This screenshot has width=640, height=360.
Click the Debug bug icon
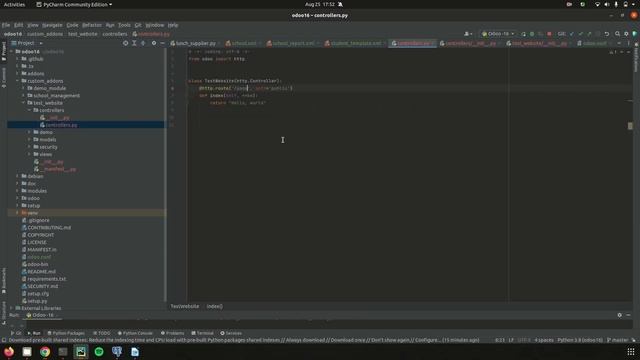(532, 34)
